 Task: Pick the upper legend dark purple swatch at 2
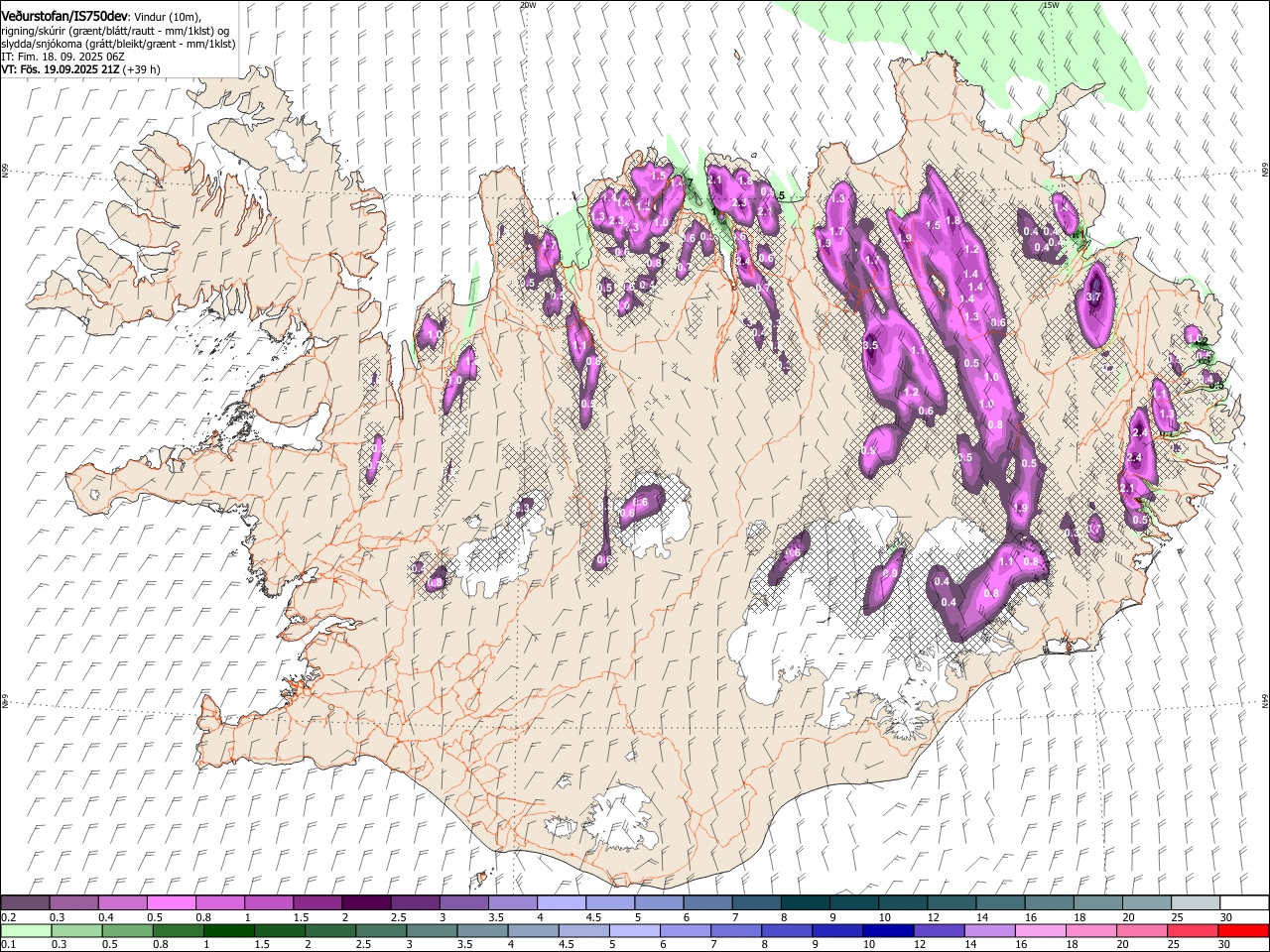(365, 902)
